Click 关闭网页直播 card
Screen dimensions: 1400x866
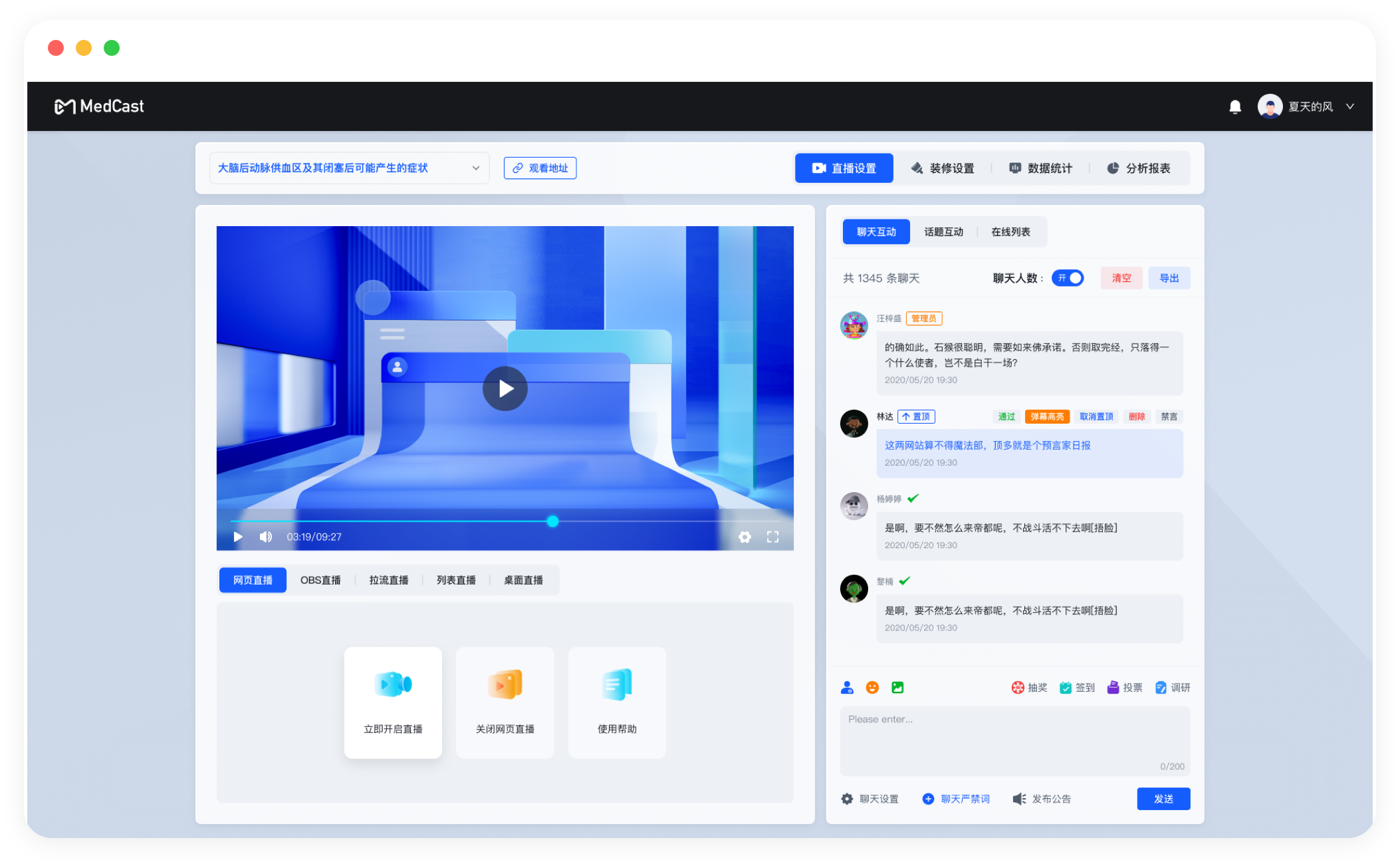pyautogui.click(x=505, y=702)
